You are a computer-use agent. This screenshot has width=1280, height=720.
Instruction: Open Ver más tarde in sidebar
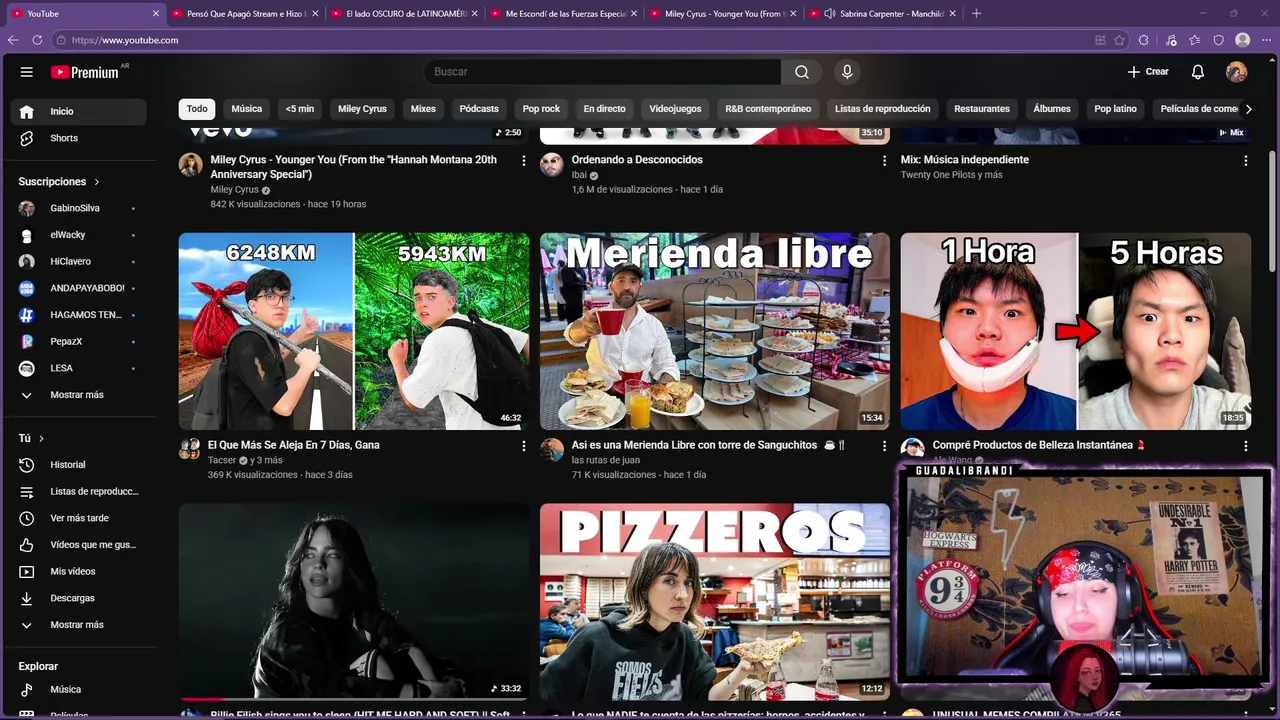(79, 518)
